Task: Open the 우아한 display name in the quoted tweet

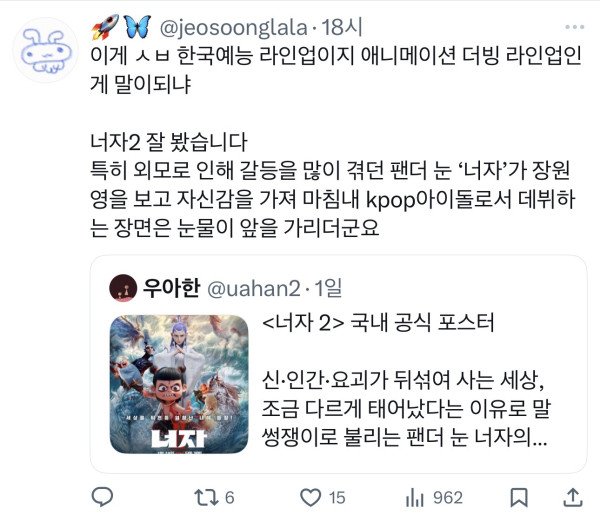Action: 171,288
